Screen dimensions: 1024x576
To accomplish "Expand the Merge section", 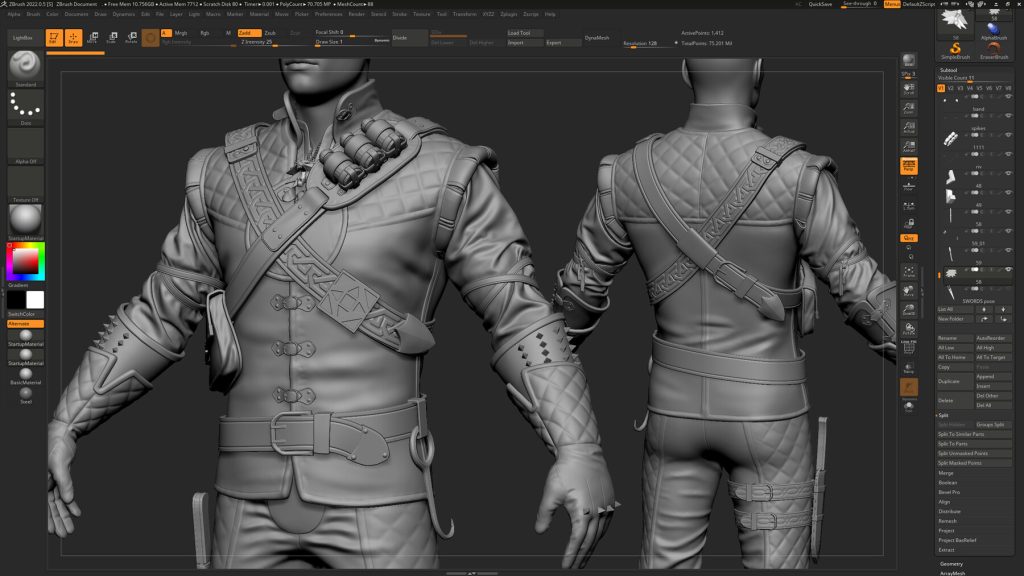I will click(946, 473).
